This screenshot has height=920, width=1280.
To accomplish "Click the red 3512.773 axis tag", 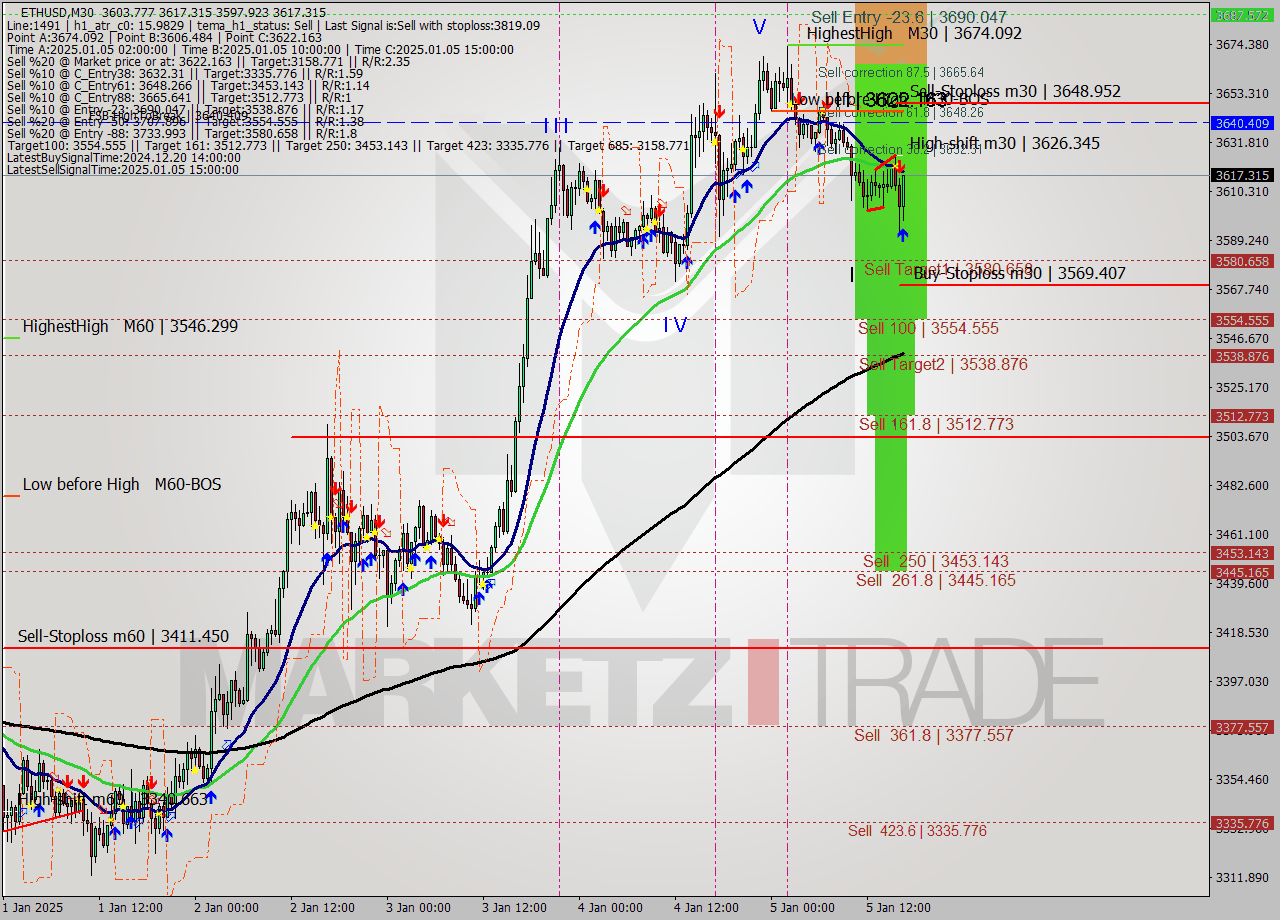I will (1242, 416).
